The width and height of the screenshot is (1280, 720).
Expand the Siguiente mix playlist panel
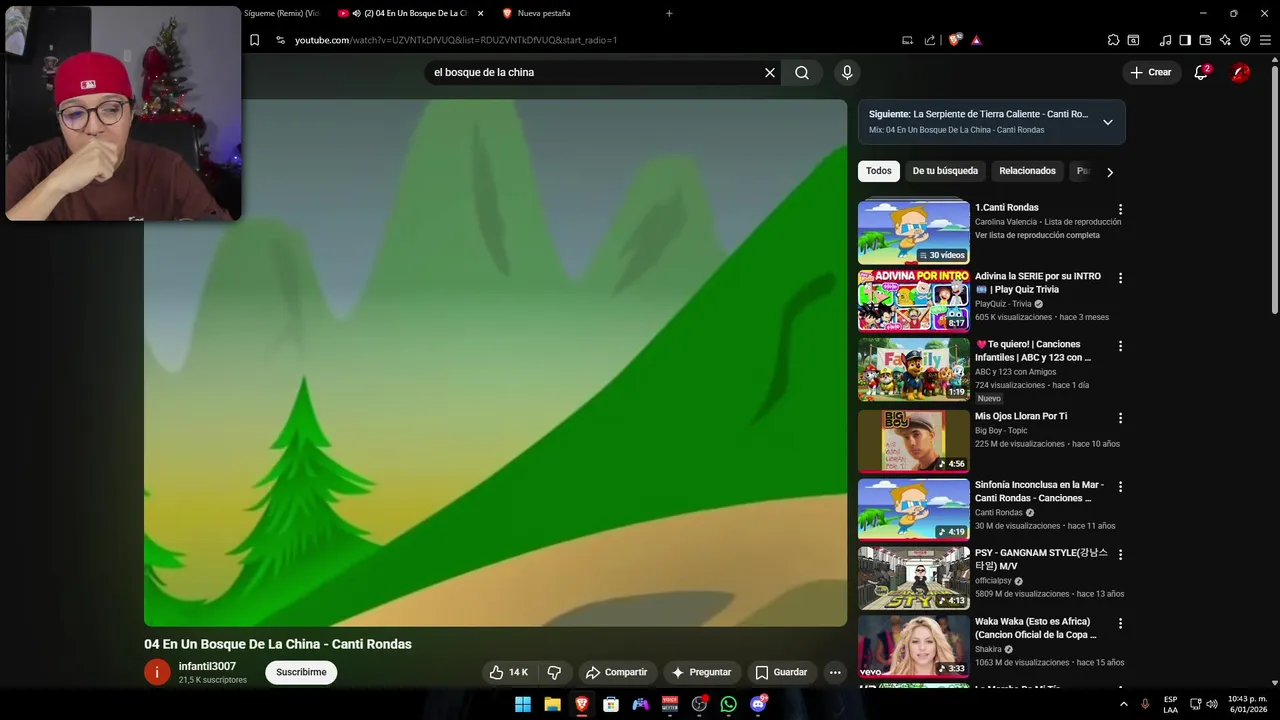point(1107,122)
